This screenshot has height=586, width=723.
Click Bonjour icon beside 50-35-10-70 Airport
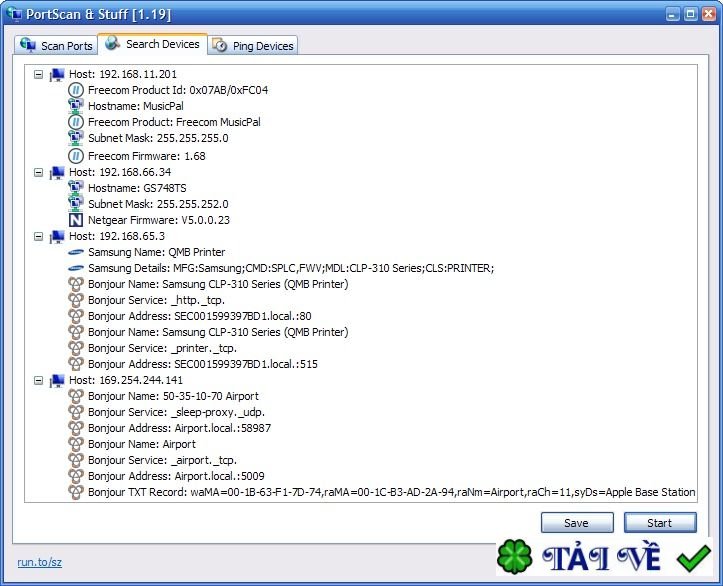[76, 396]
